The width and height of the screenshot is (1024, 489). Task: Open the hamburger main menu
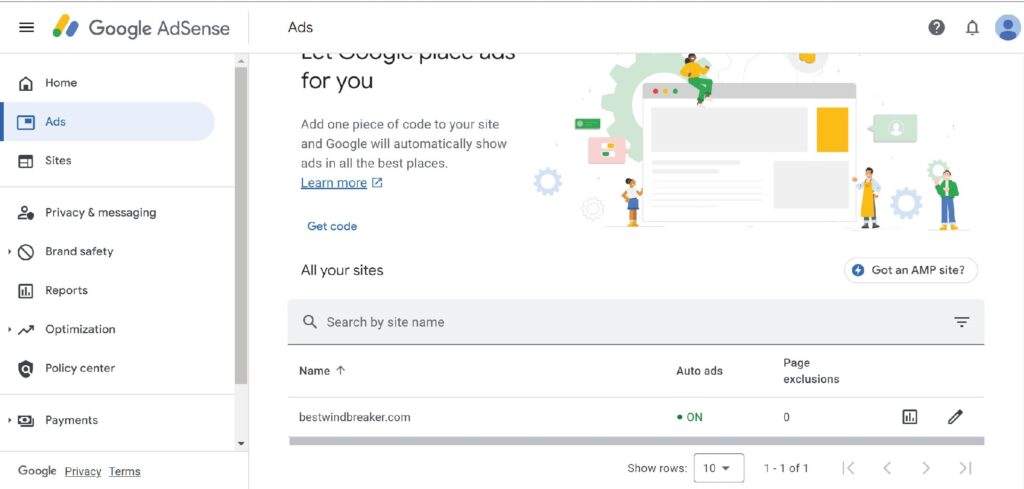point(27,28)
